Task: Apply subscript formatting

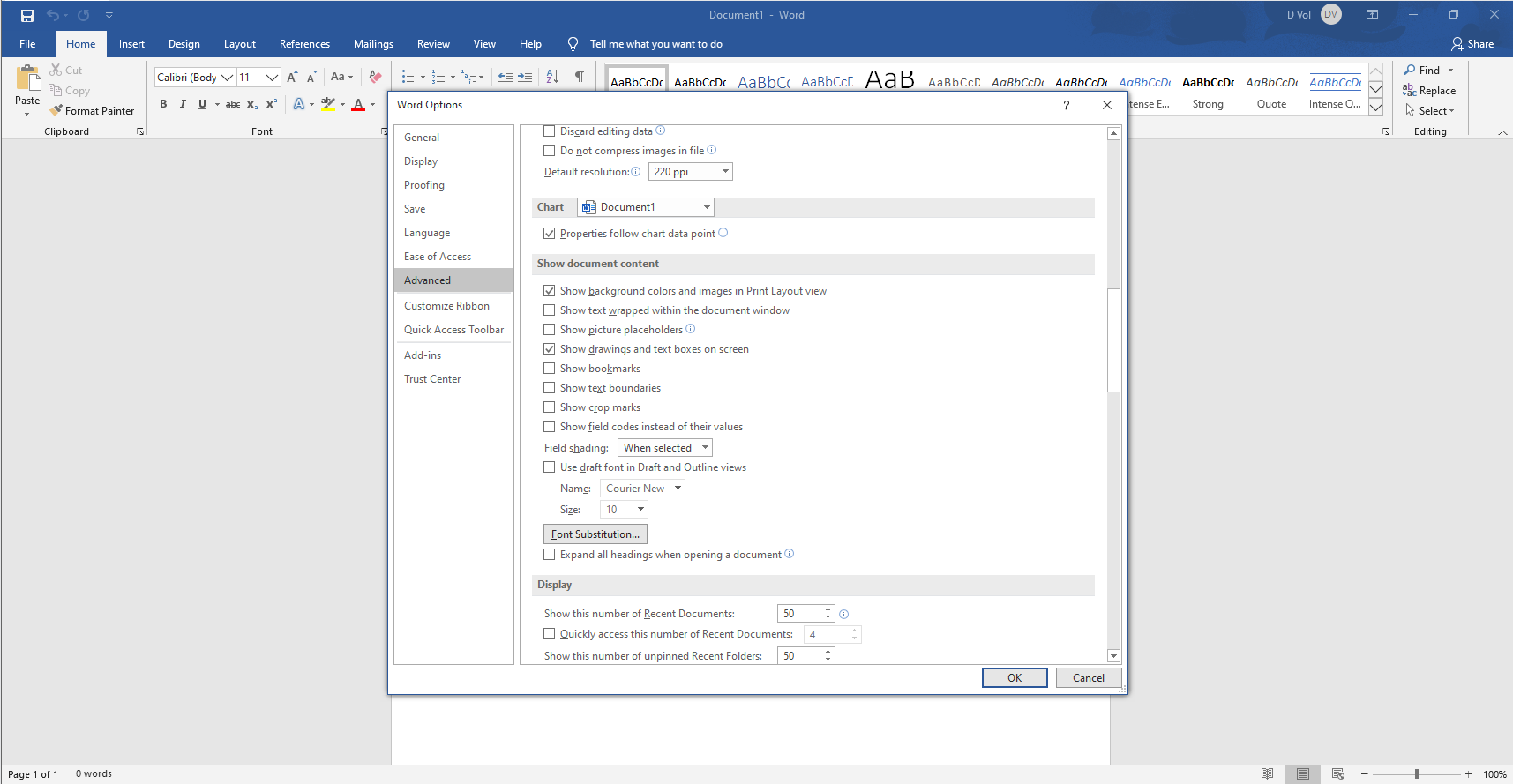Action: (x=252, y=104)
